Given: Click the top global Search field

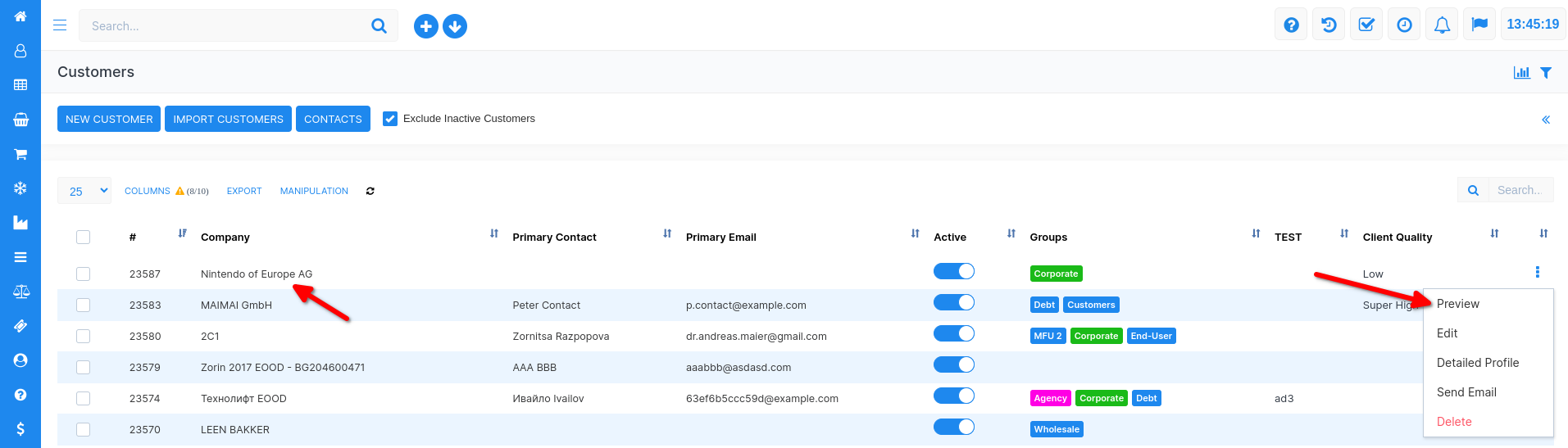Looking at the screenshot, I should click(x=225, y=26).
